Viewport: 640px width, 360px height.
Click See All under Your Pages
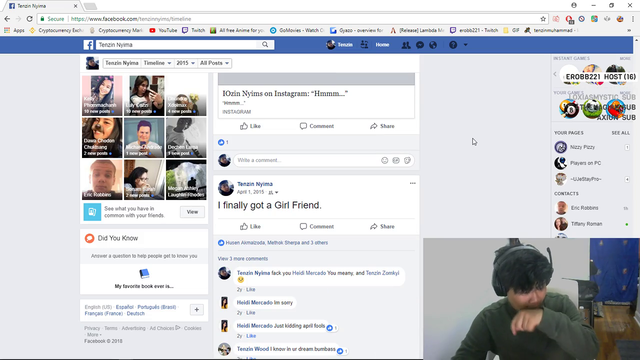pos(620,133)
